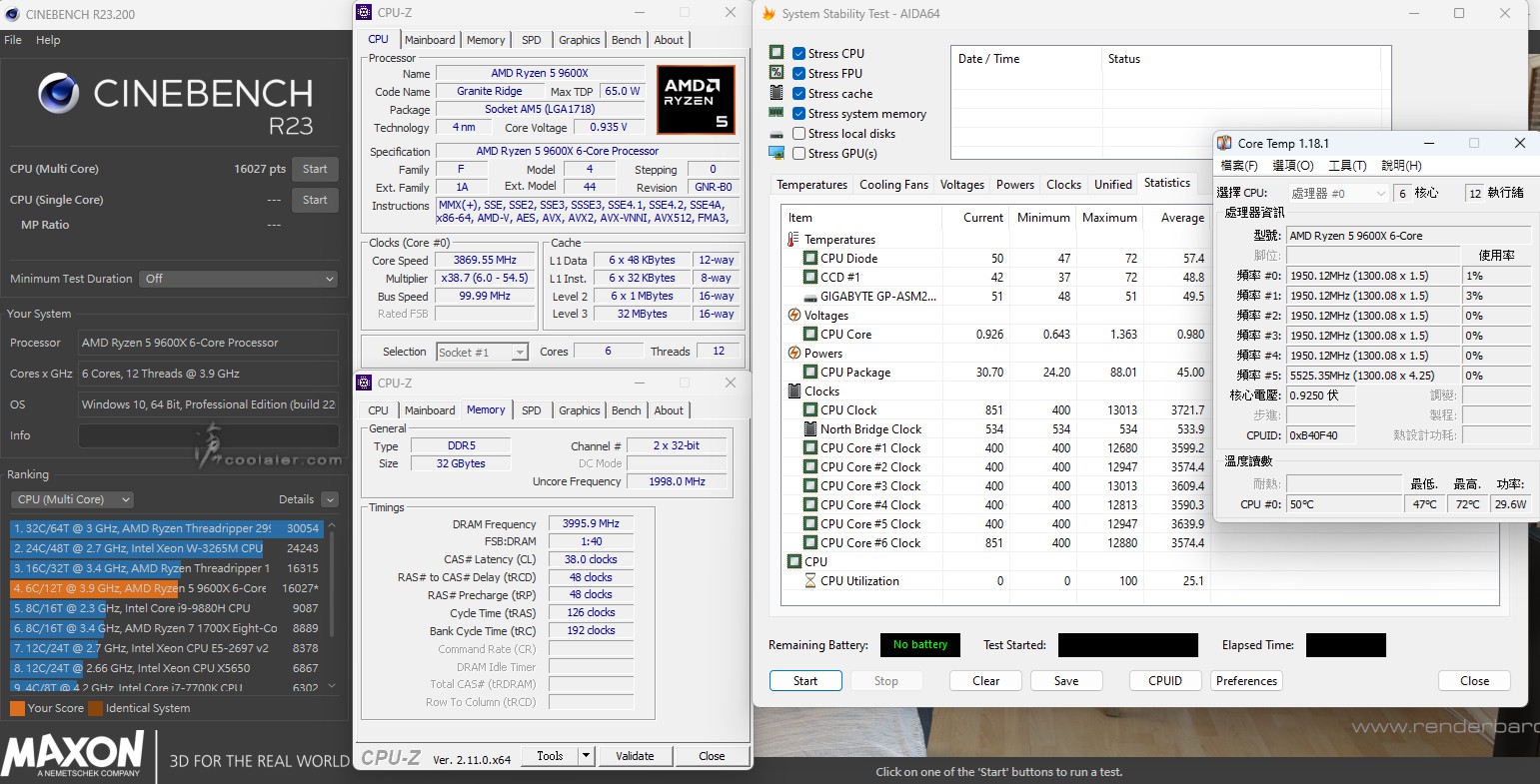Click the Core Temp app icon in title bar
The width and height of the screenshot is (1540, 784).
pyautogui.click(x=1224, y=143)
